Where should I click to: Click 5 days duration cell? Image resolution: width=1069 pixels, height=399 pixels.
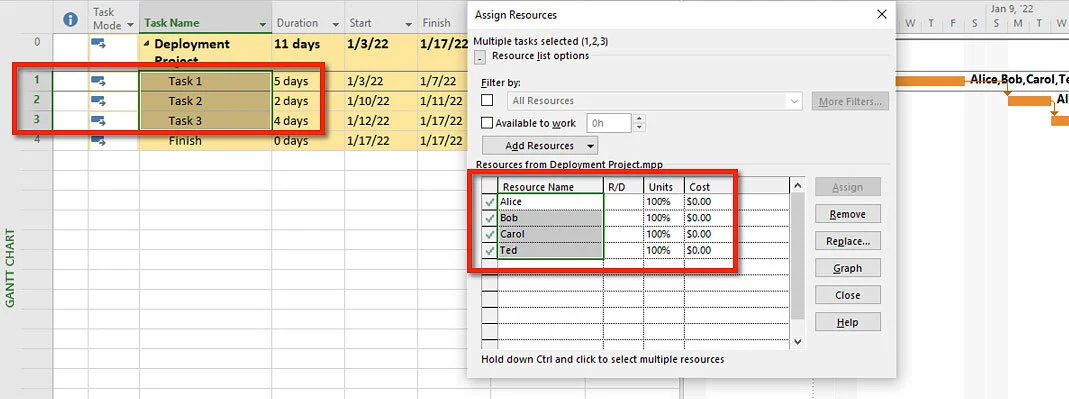[x=307, y=81]
